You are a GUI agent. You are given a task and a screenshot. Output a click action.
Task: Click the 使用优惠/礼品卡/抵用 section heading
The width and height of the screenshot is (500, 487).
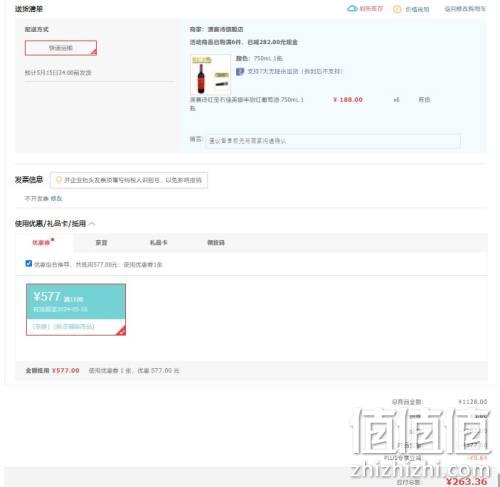(x=50, y=223)
